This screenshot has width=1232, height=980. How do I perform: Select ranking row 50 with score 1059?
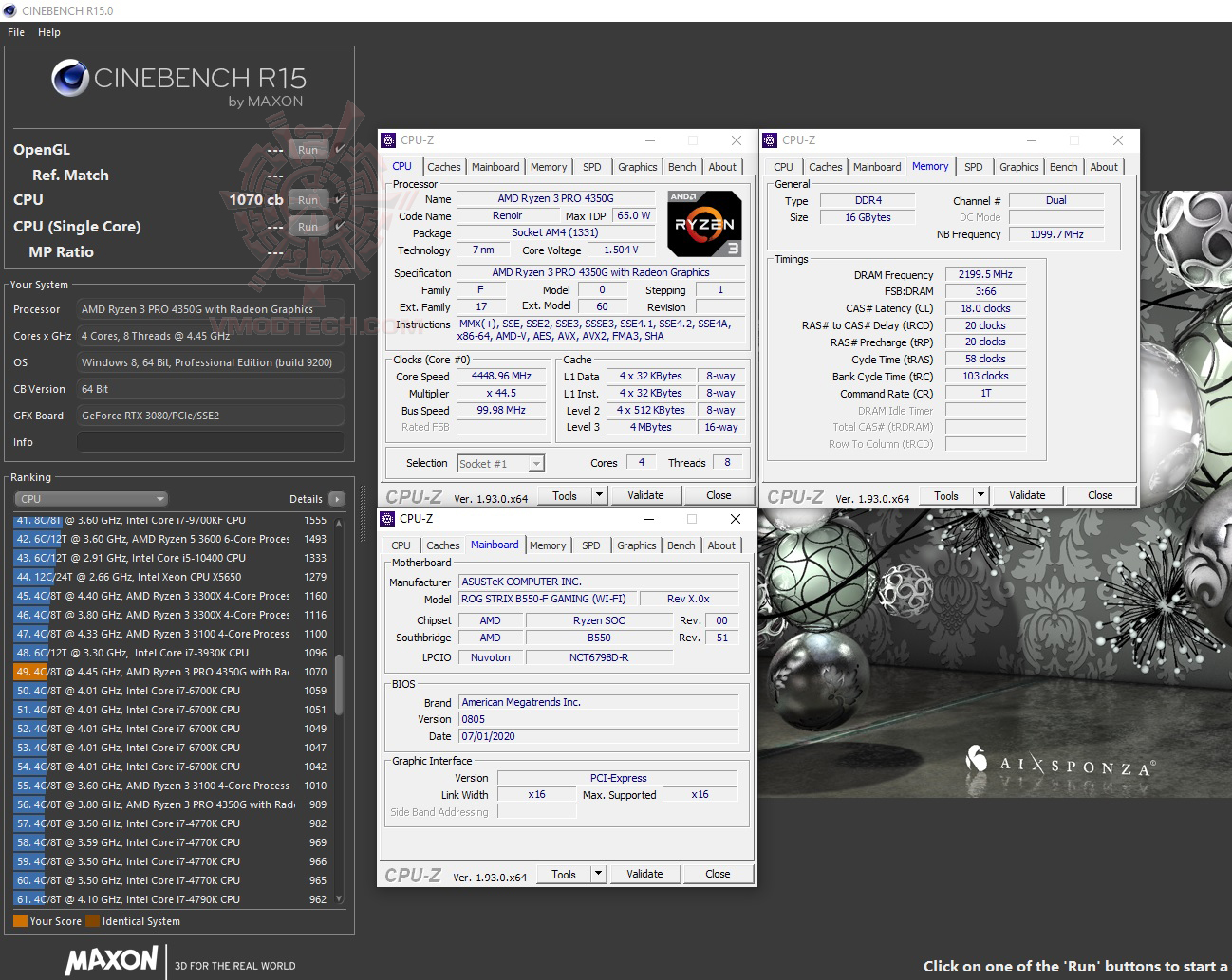(172, 691)
